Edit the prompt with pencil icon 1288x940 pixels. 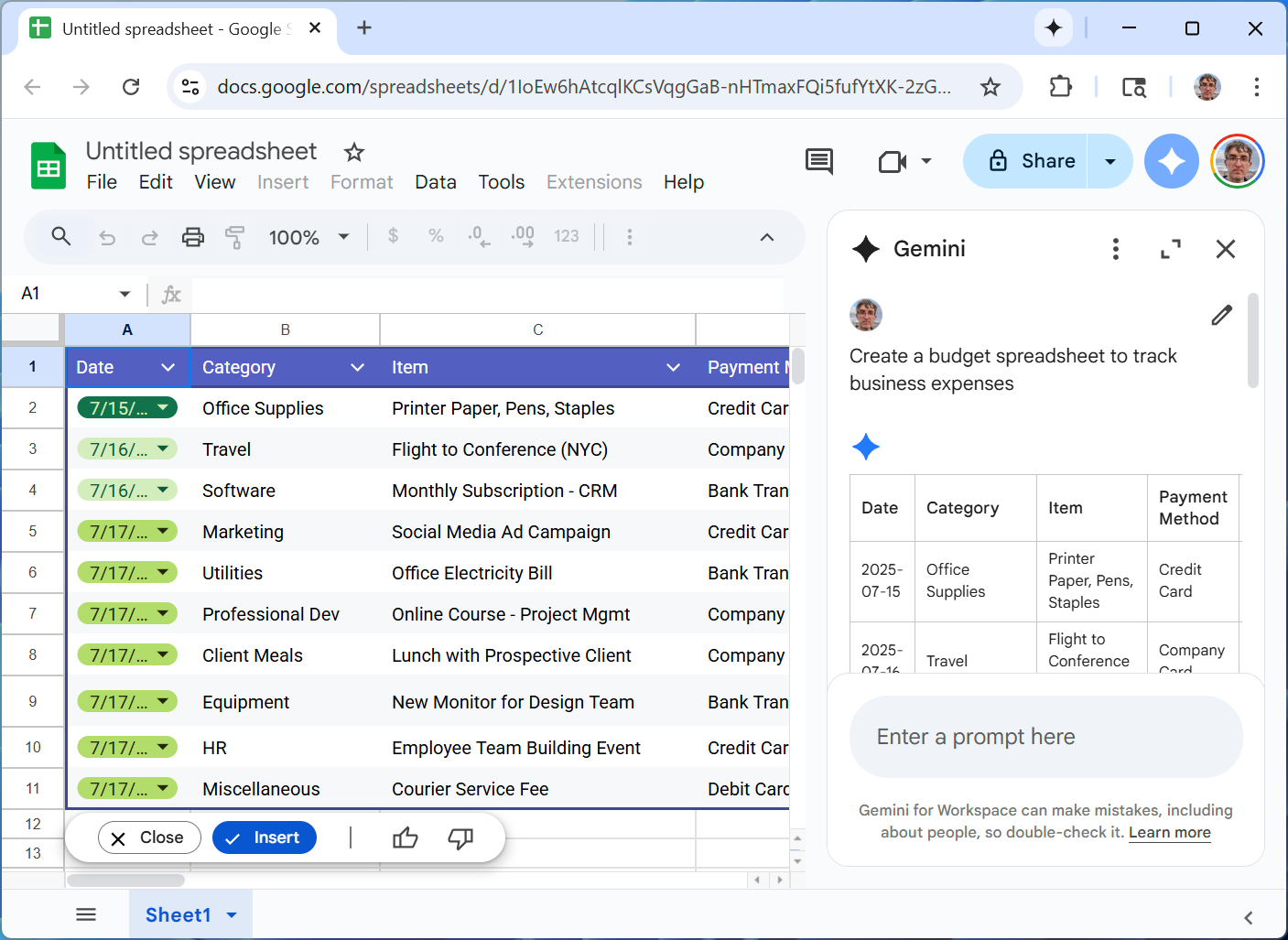1222,315
